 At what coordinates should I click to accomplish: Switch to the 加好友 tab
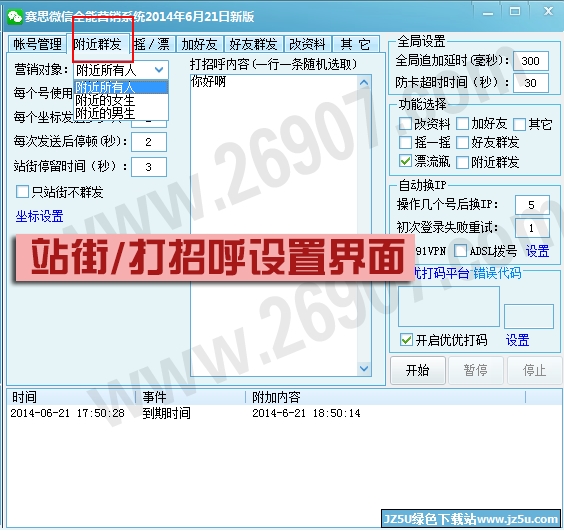(199, 44)
